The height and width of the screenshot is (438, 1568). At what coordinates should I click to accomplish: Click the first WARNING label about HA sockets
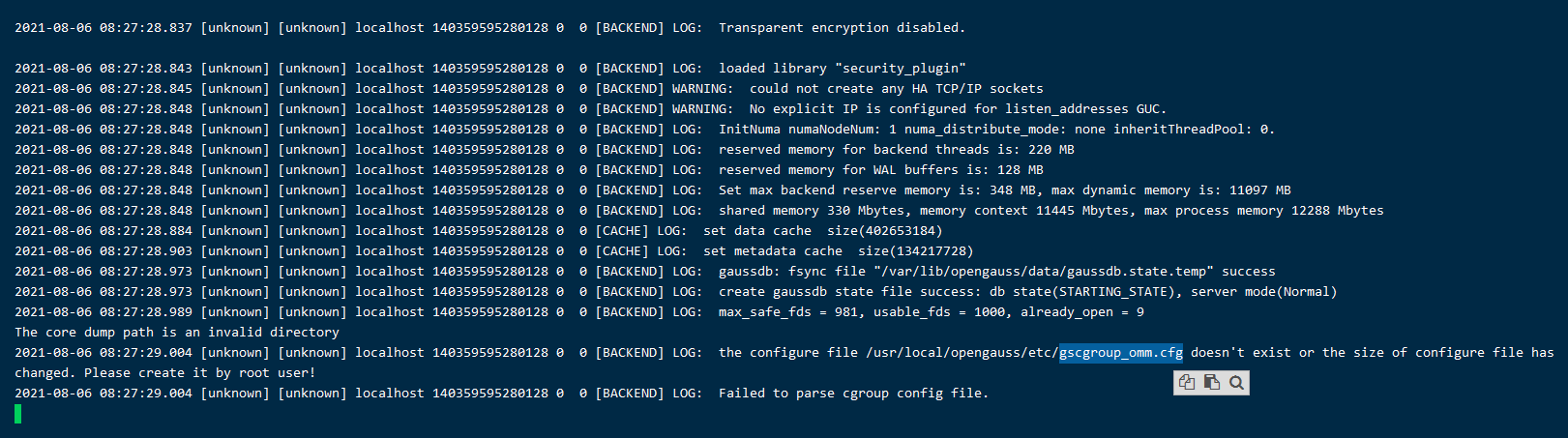702,89
